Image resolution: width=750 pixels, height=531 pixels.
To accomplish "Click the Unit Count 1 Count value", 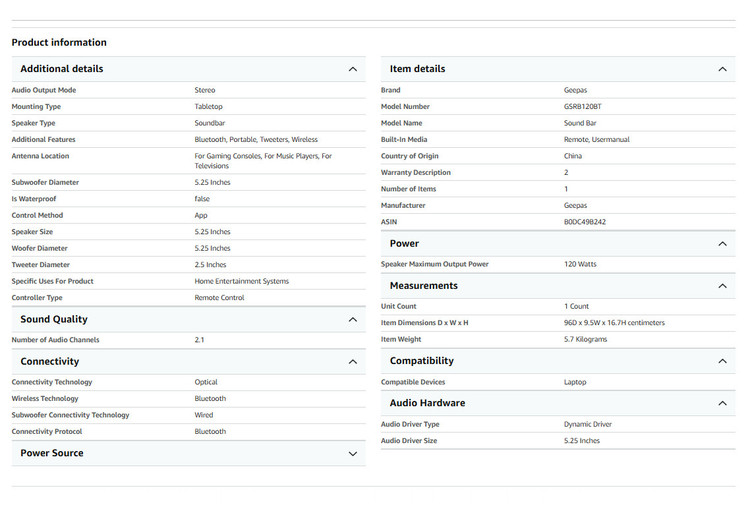I will click(x=576, y=306).
